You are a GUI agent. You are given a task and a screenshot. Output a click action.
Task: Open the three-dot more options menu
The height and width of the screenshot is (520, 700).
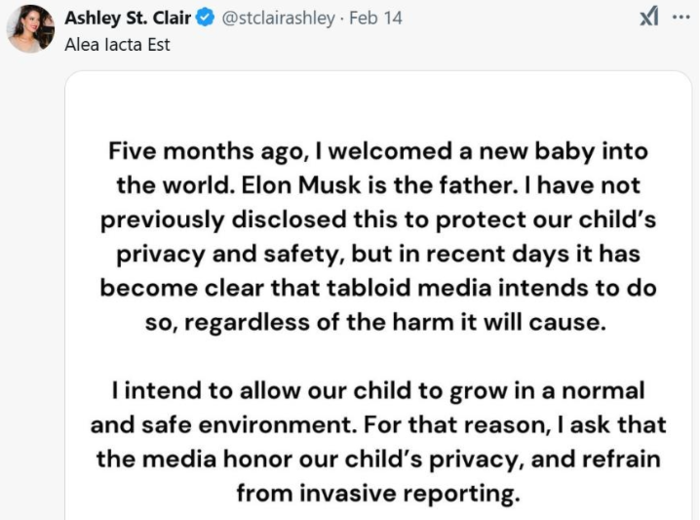click(x=681, y=17)
